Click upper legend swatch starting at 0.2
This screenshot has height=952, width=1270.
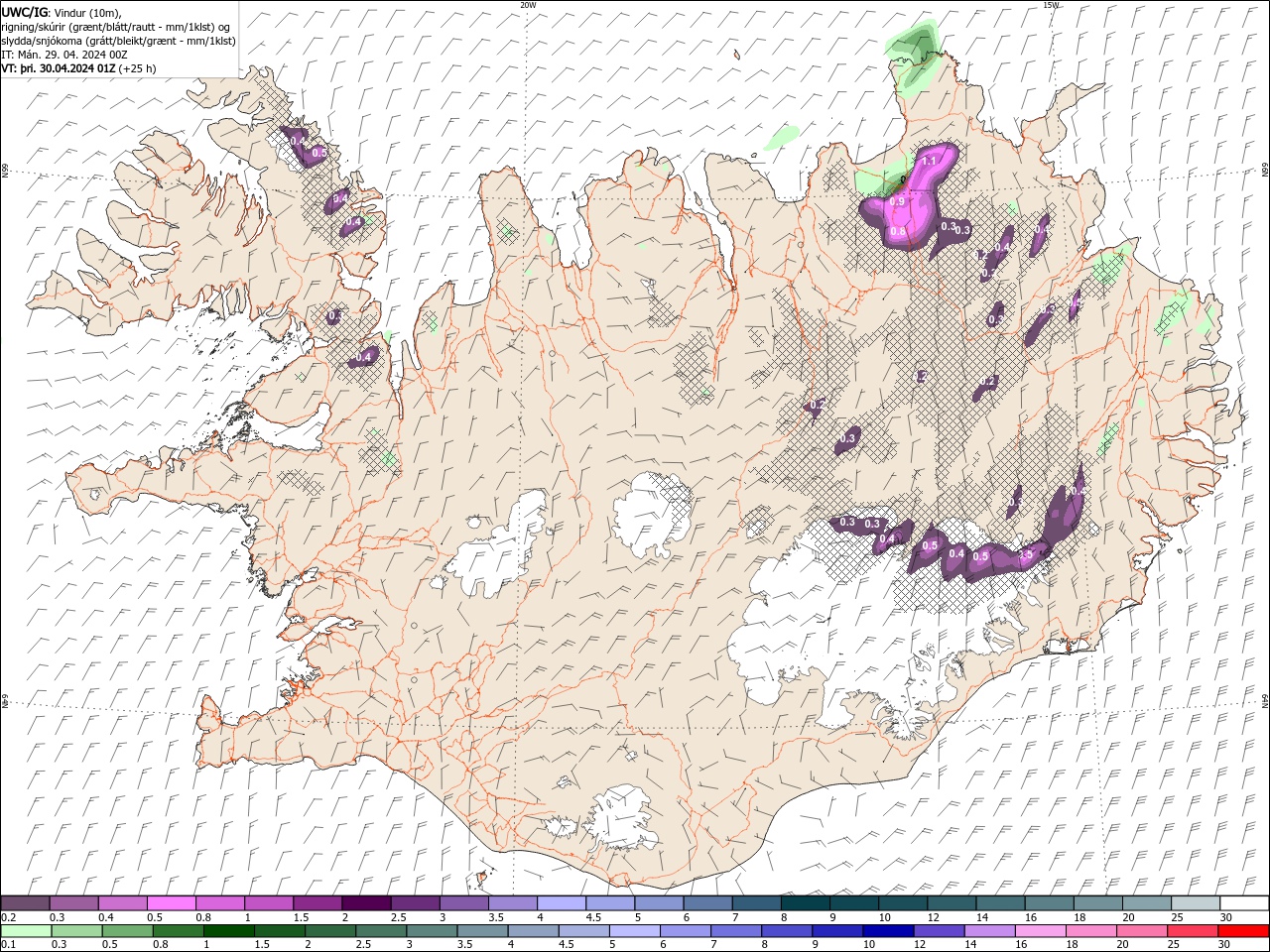tap(25, 903)
